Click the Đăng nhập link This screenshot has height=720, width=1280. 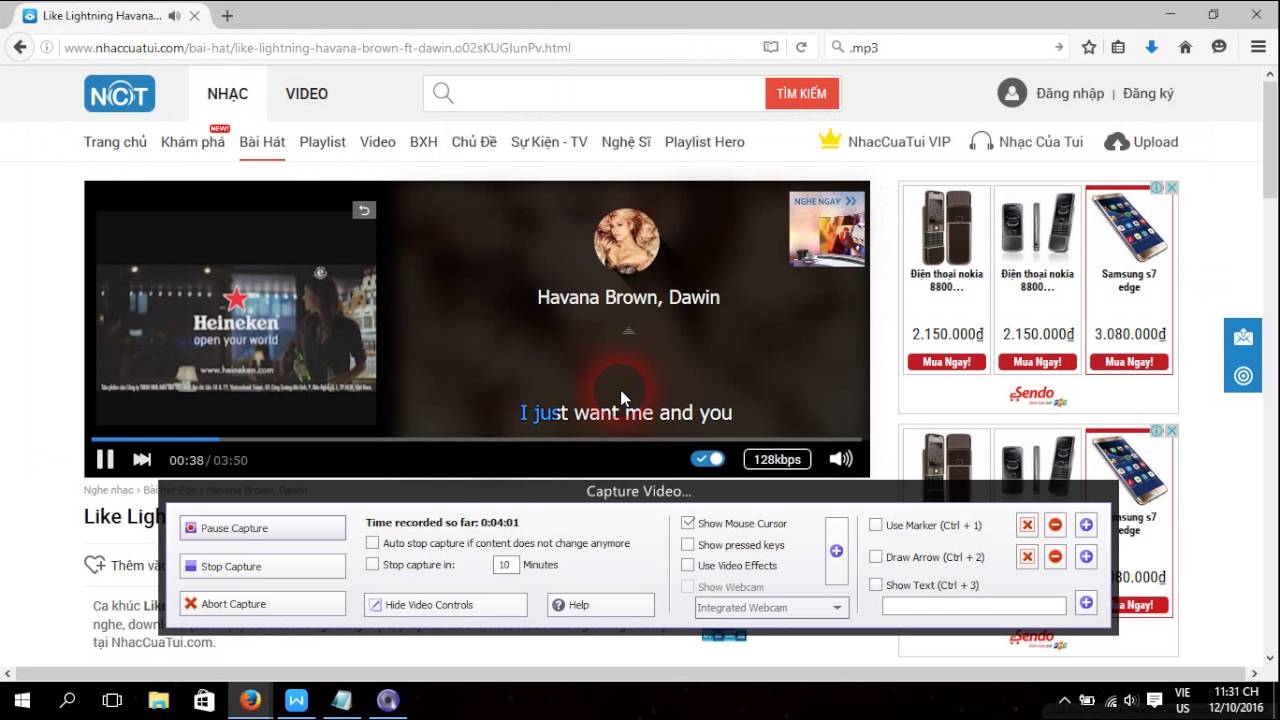click(x=1070, y=93)
